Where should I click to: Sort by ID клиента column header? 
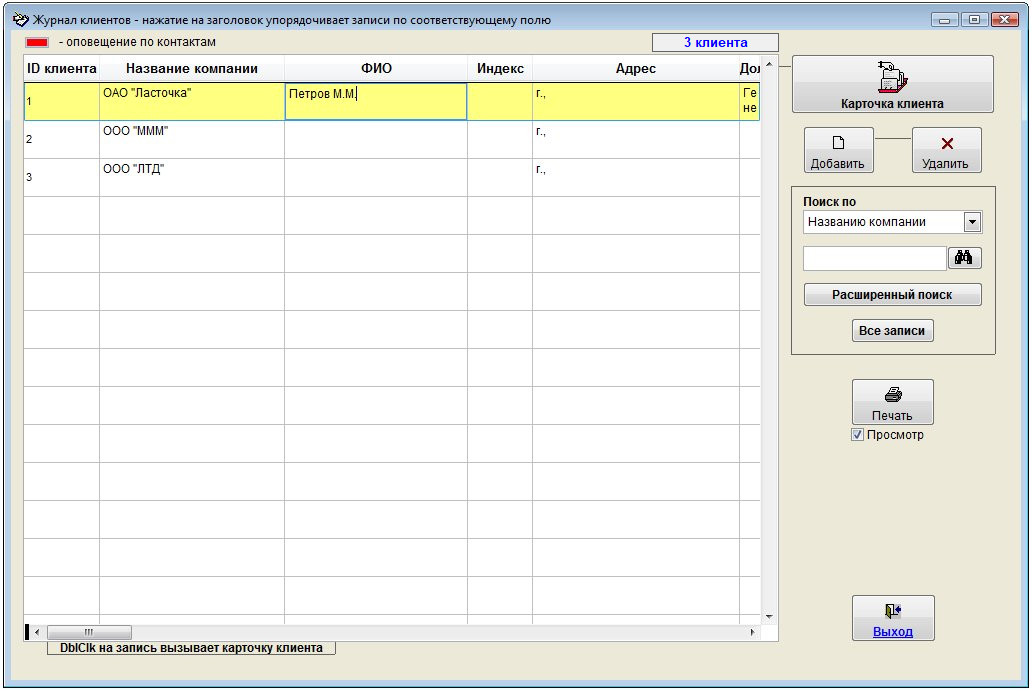click(61, 69)
